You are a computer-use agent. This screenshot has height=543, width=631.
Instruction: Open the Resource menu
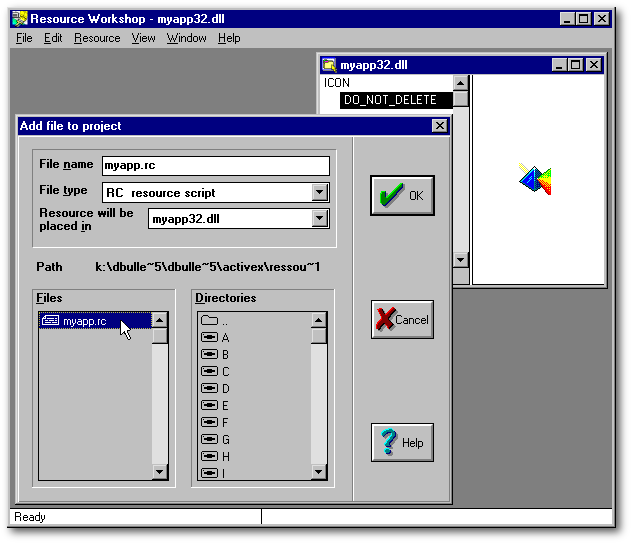[97, 38]
